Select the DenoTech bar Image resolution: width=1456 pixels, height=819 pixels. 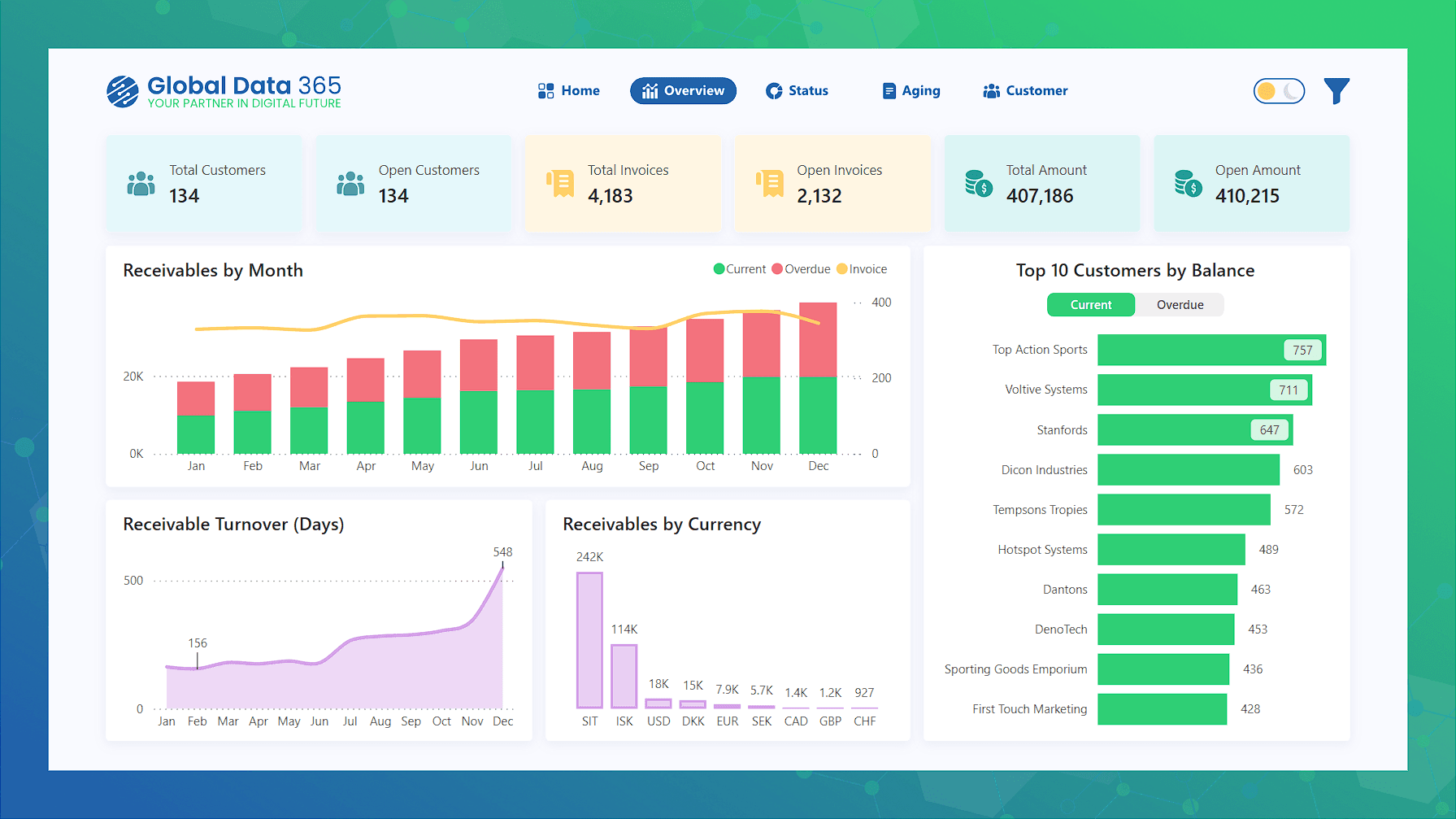coord(1166,629)
